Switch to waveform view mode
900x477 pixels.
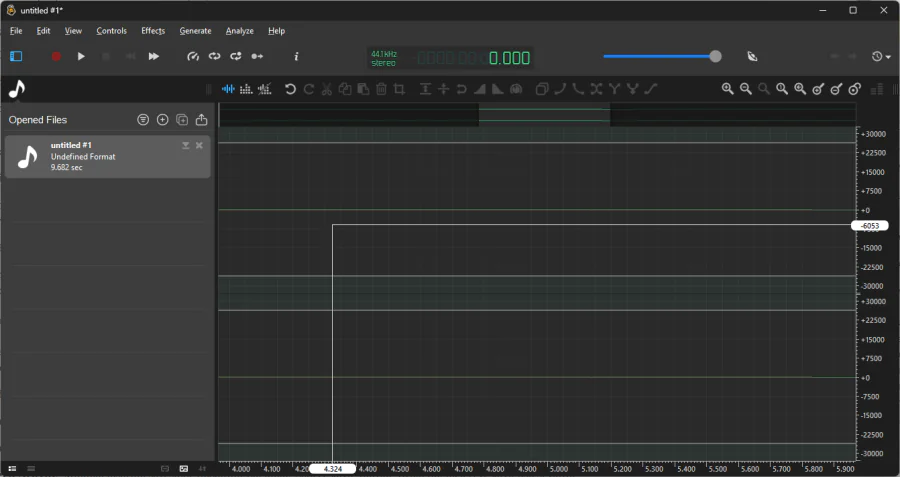[228, 89]
